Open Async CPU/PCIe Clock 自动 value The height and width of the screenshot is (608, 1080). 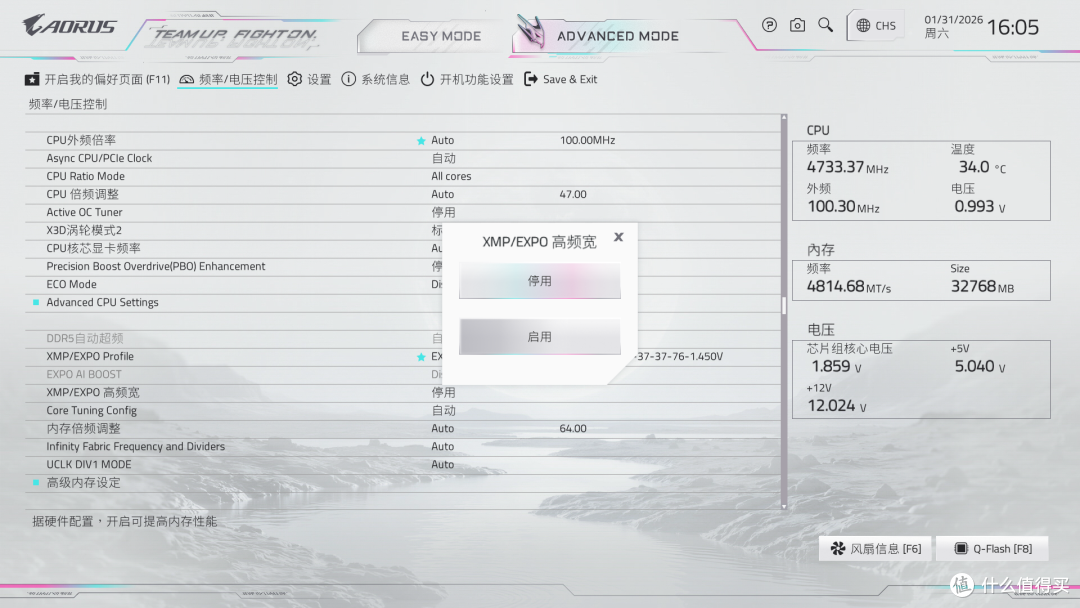click(x=444, y=158)
